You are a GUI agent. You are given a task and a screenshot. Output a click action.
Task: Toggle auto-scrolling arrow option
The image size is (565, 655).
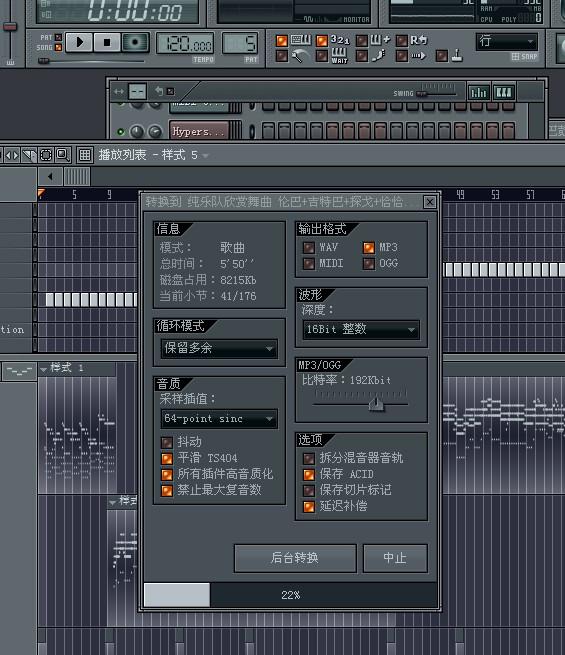401,56
